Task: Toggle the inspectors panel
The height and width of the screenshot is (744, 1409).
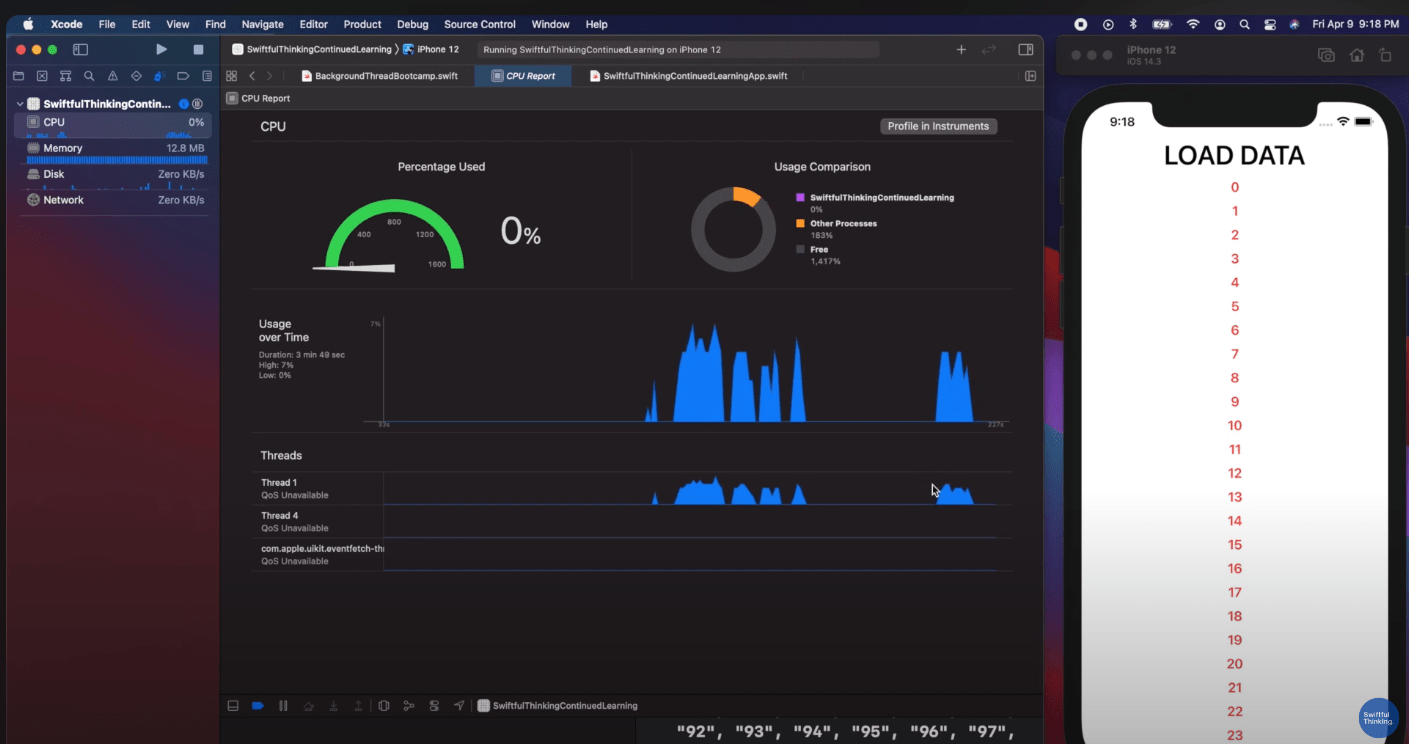Action: (1025, 49)
